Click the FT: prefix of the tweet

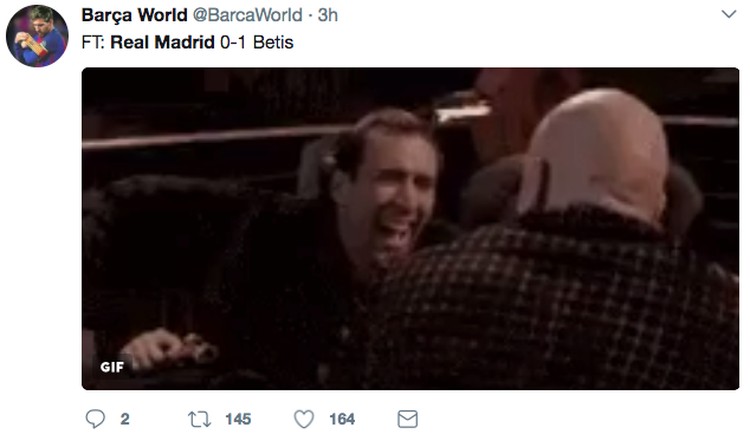(93, 42)
